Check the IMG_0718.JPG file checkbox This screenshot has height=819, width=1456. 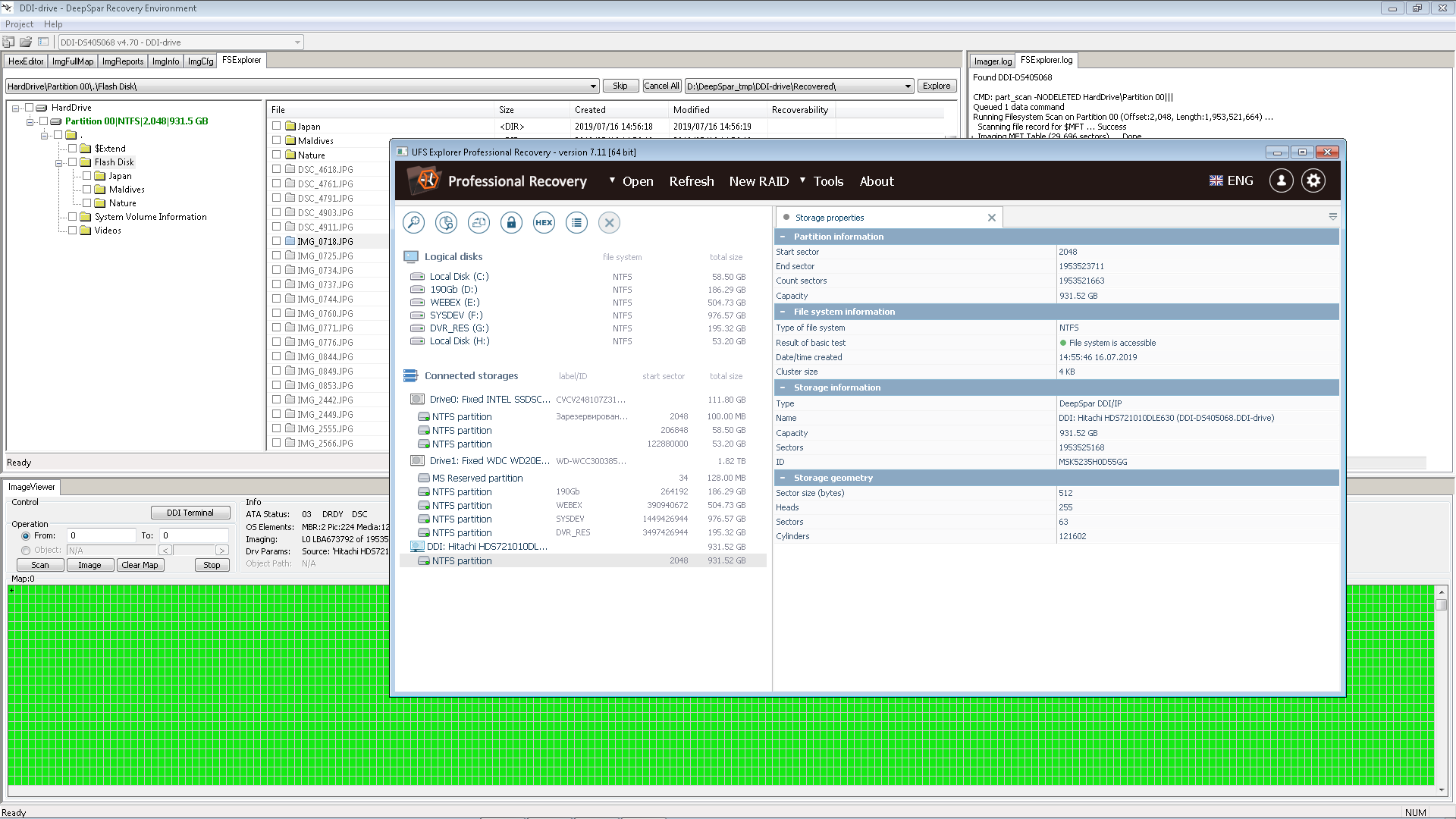[x=277, y=241]
